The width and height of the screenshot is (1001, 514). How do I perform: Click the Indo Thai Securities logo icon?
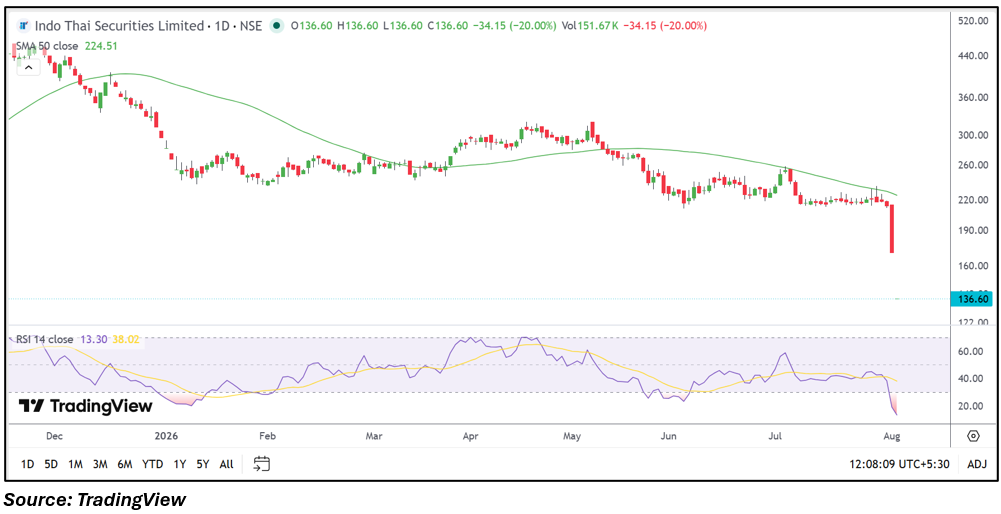click(x=24, y=26)
